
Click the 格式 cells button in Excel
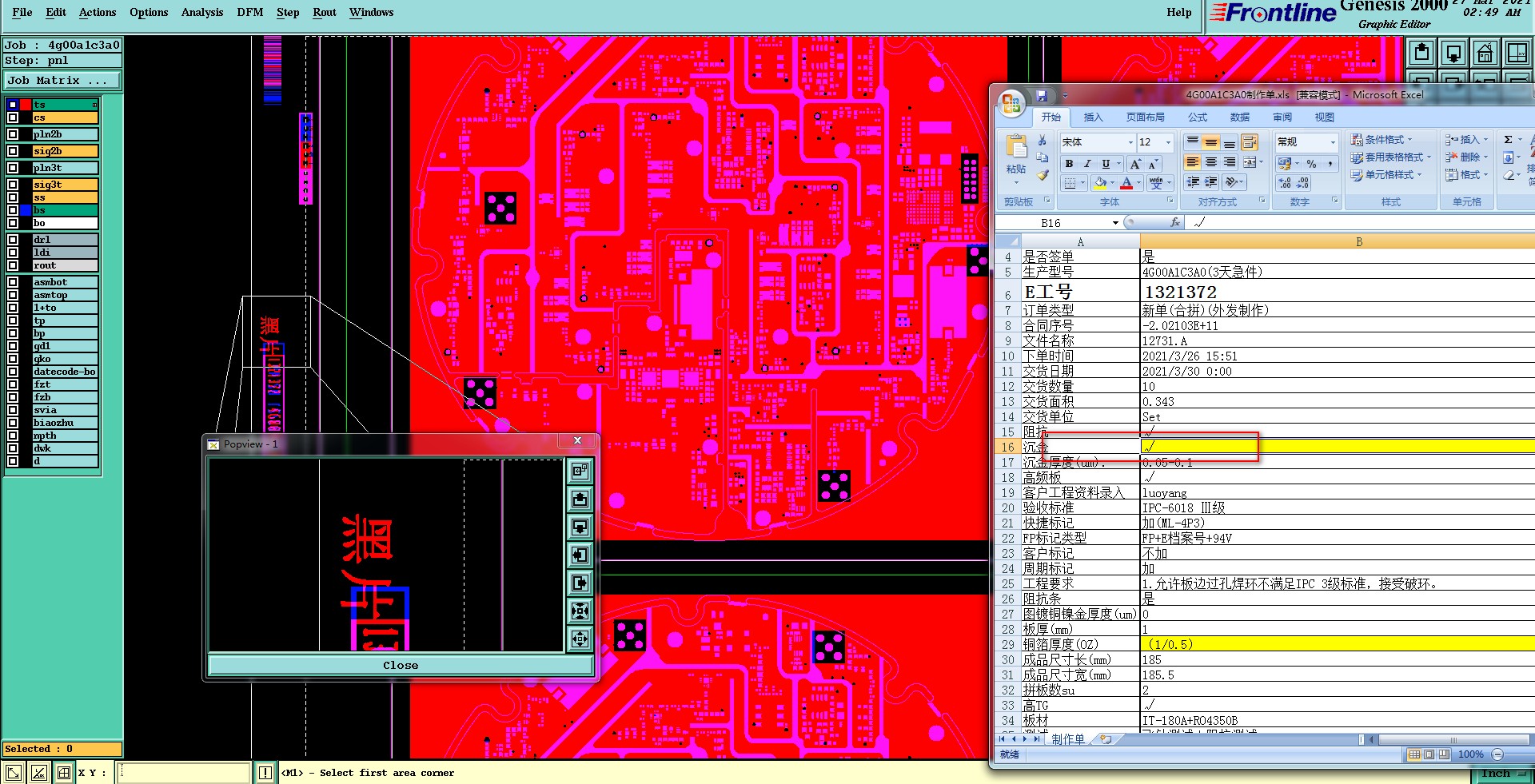point(1466,175)
